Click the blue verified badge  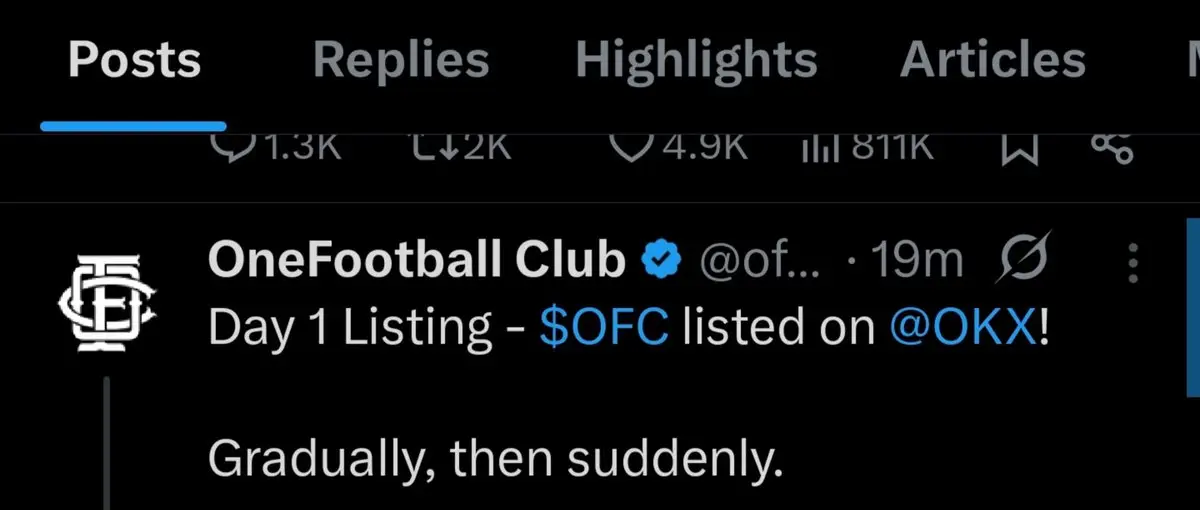(x=661, y=261)
